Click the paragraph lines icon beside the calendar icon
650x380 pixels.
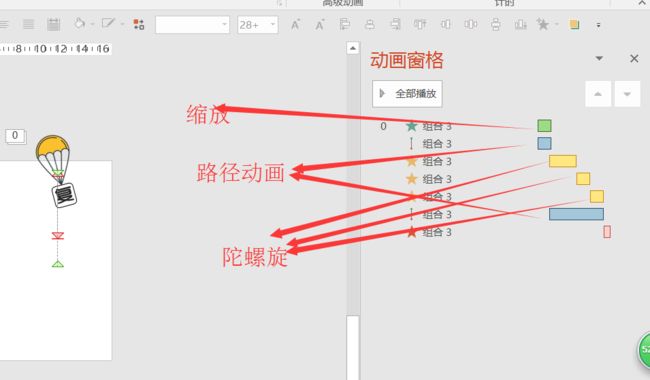[x=29, y=24]
